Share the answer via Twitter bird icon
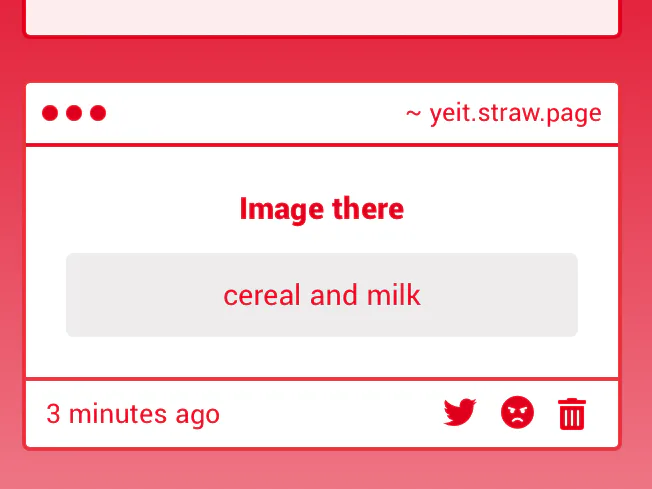 [459, 412]
